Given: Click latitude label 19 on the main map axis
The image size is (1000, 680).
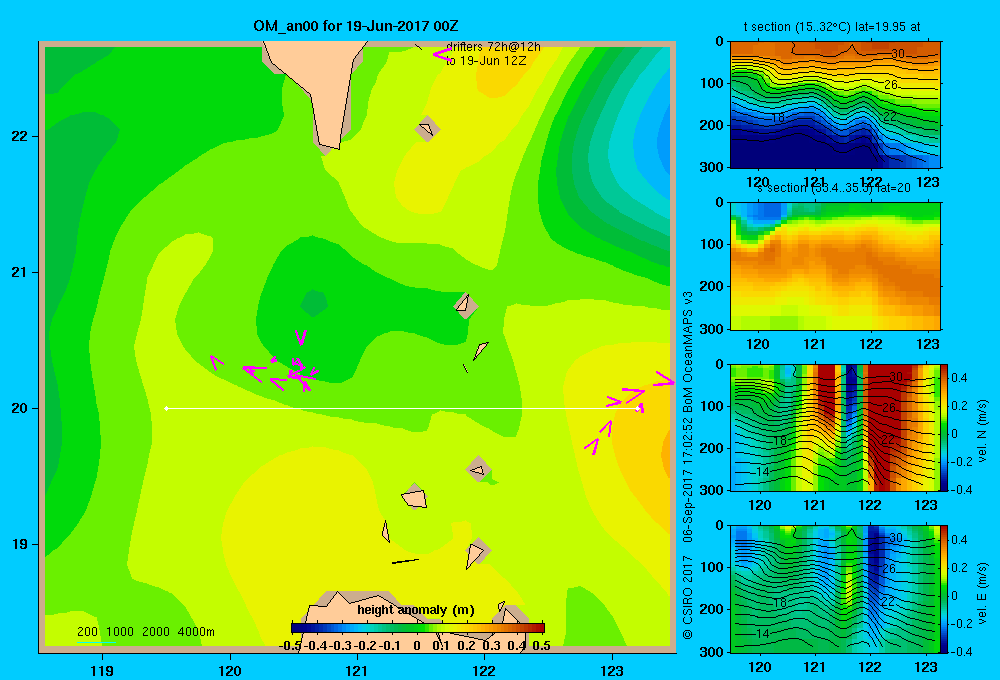Looking at the screenshot, I should [20, 544].
